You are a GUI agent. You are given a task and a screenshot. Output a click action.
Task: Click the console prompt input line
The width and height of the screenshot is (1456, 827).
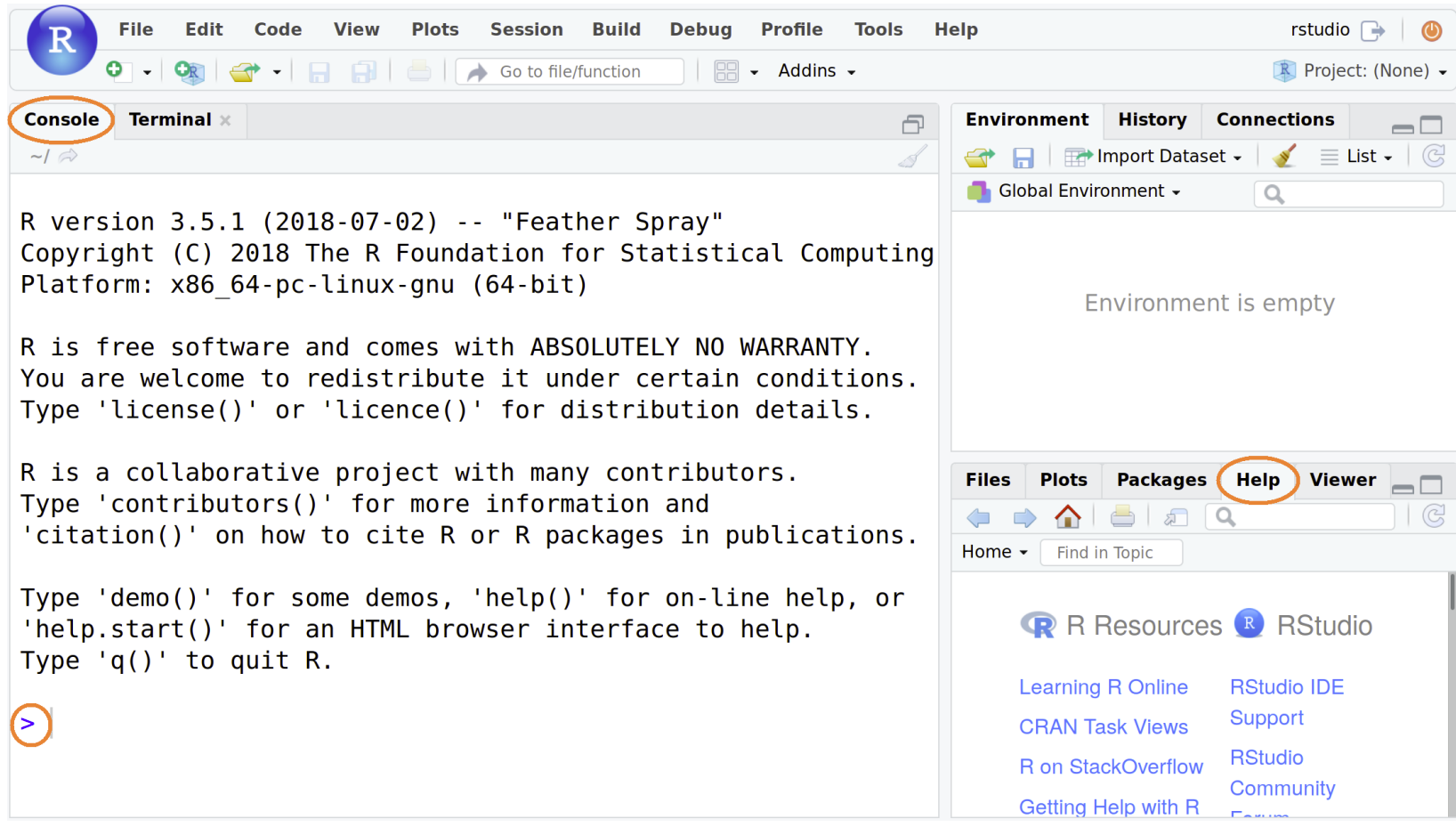pos(481,723)
